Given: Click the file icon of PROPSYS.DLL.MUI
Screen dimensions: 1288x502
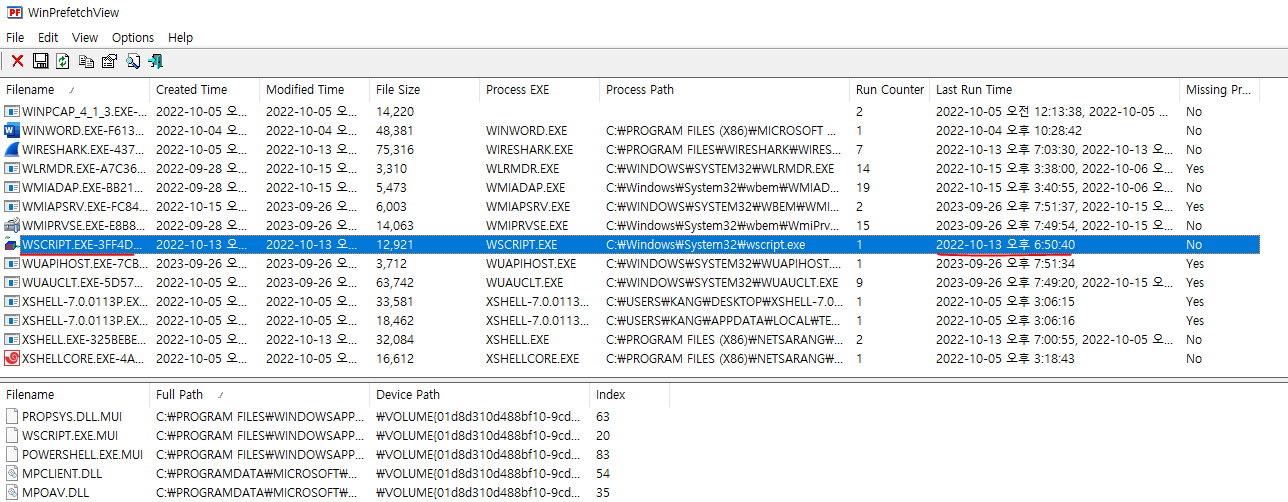Looking at the screenshot, I should click(12, 416).
